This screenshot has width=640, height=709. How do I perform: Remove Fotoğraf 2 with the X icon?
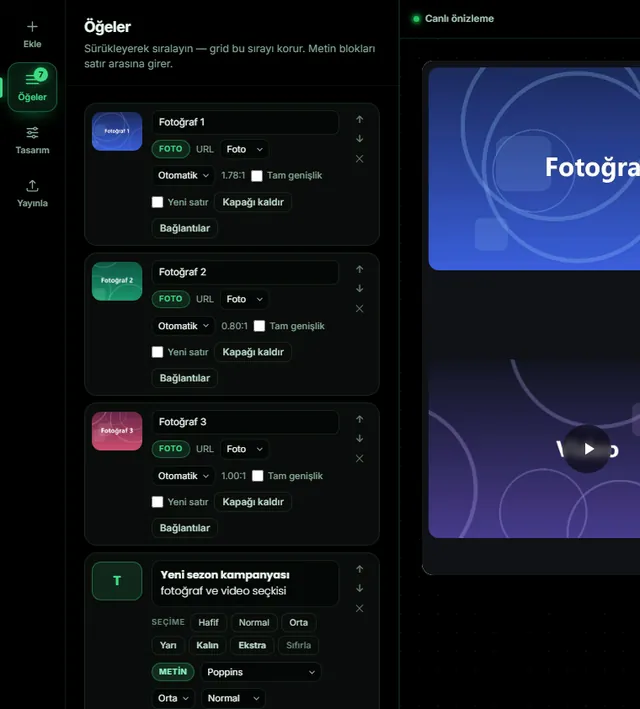[360, 308]
